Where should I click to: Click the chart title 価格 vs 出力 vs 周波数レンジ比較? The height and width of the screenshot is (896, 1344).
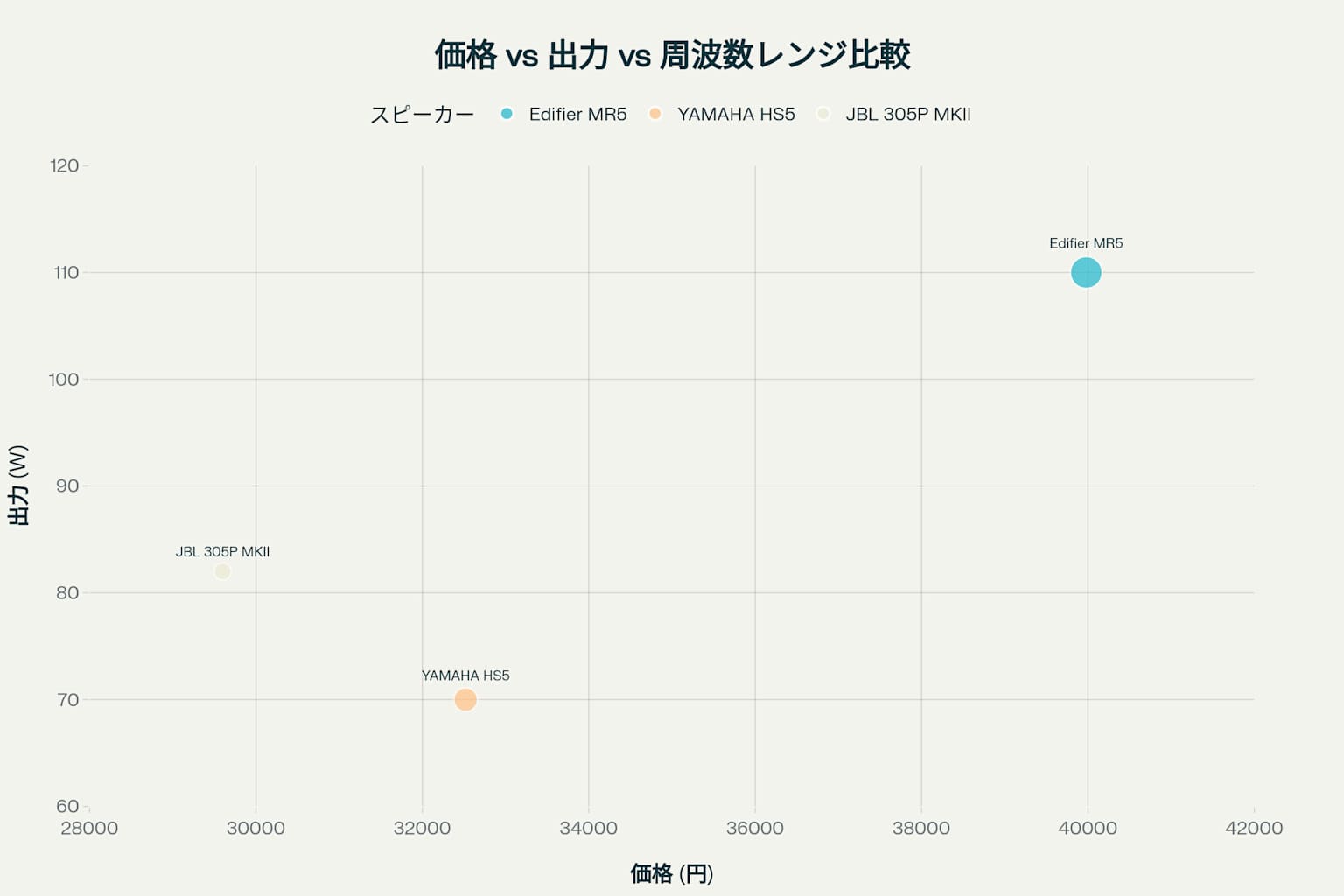pos(672,55)
